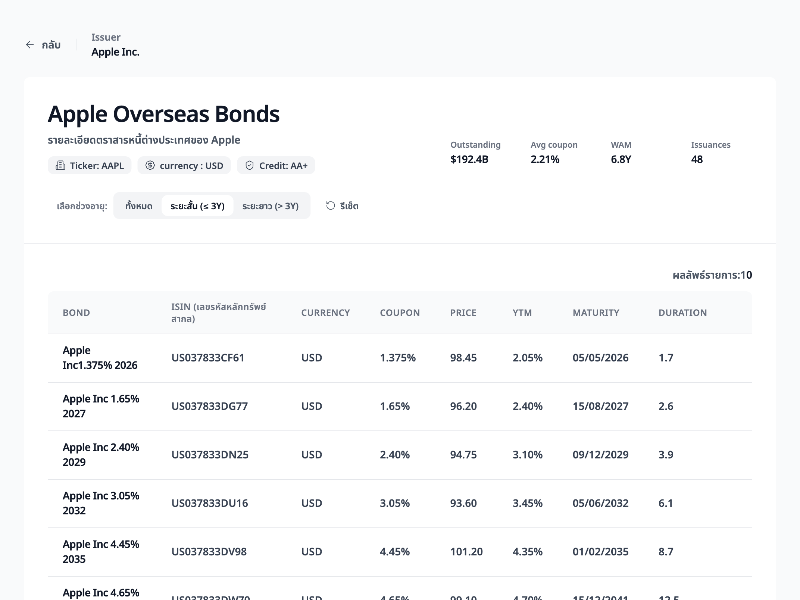
Task: Click the currency USD coin icon
Action: (x=150, y=165)
